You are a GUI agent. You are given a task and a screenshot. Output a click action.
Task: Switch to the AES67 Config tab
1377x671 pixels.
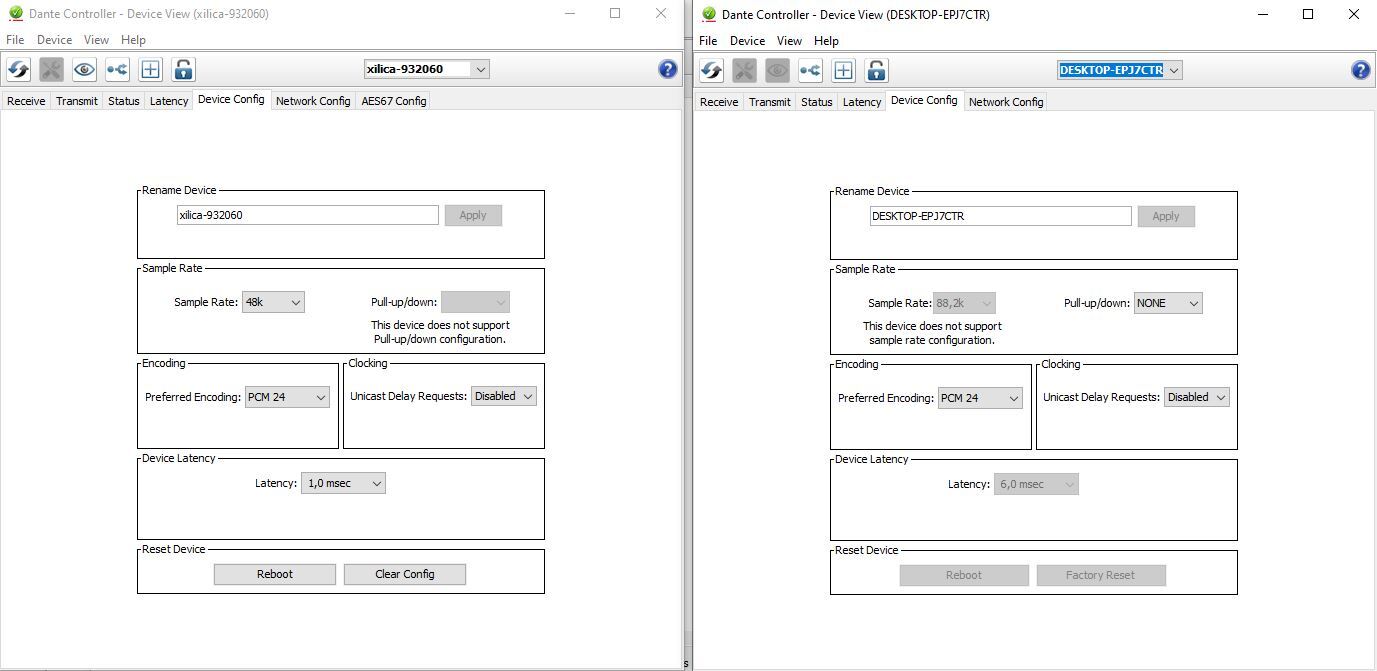[x=394, y=101]
